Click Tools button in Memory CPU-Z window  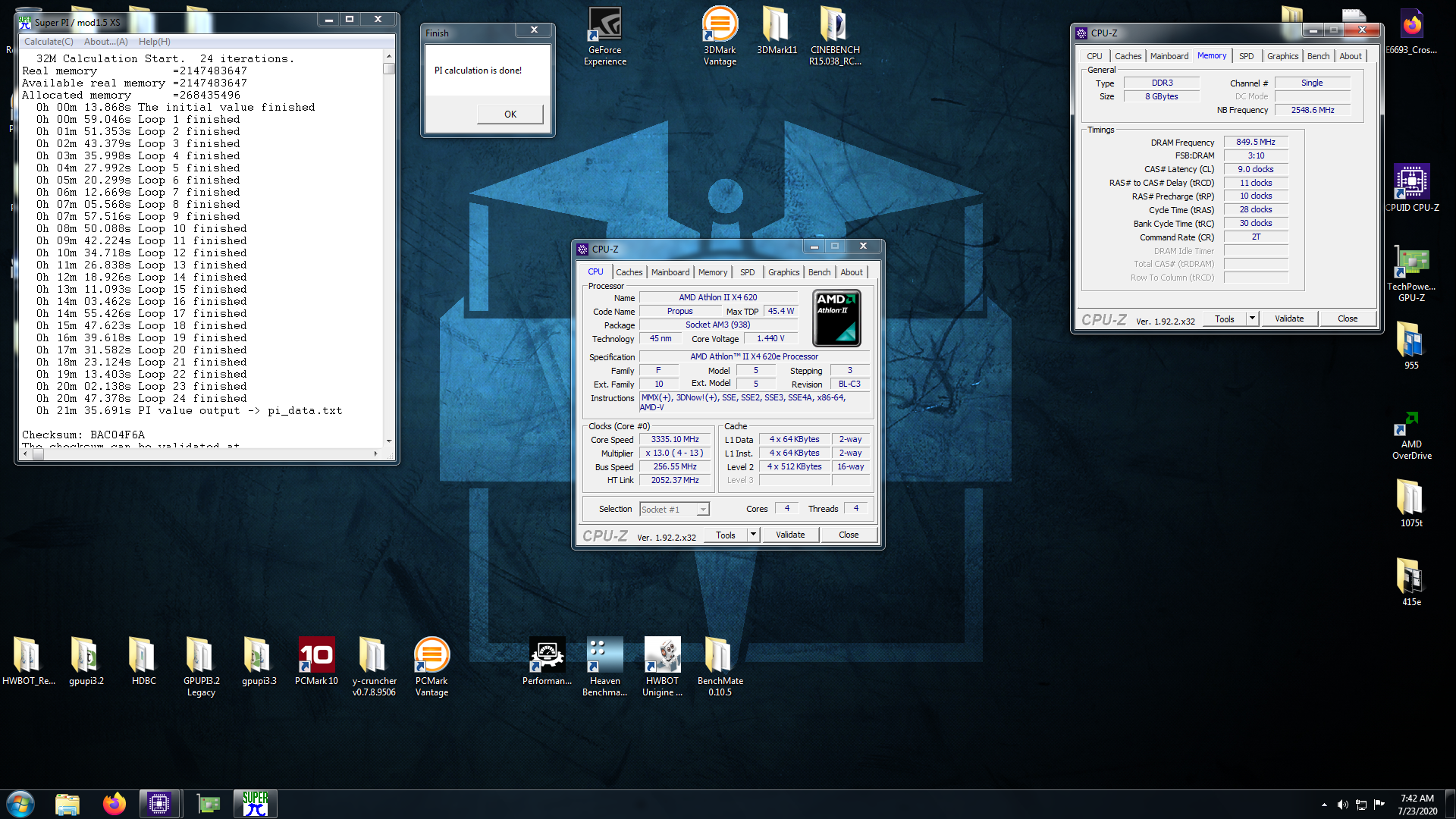pyautogui.click(x=1224, y=318)
